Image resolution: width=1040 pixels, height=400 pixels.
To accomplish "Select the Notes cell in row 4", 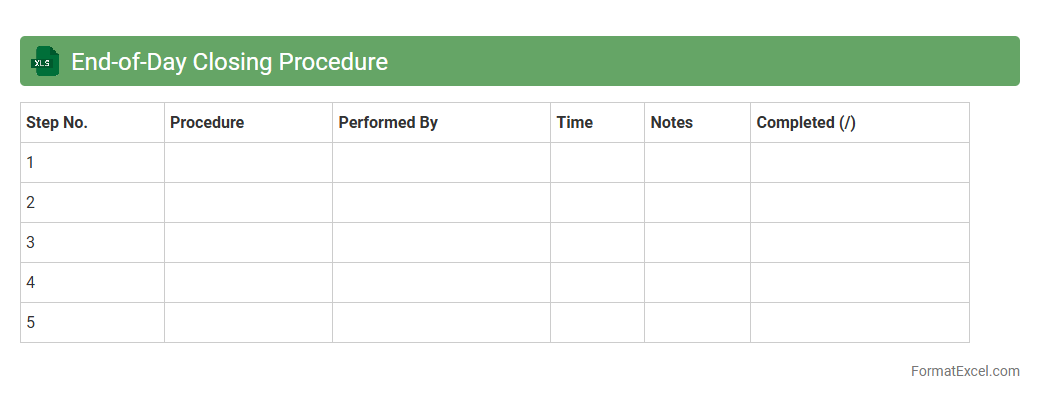I will point(697,283).
